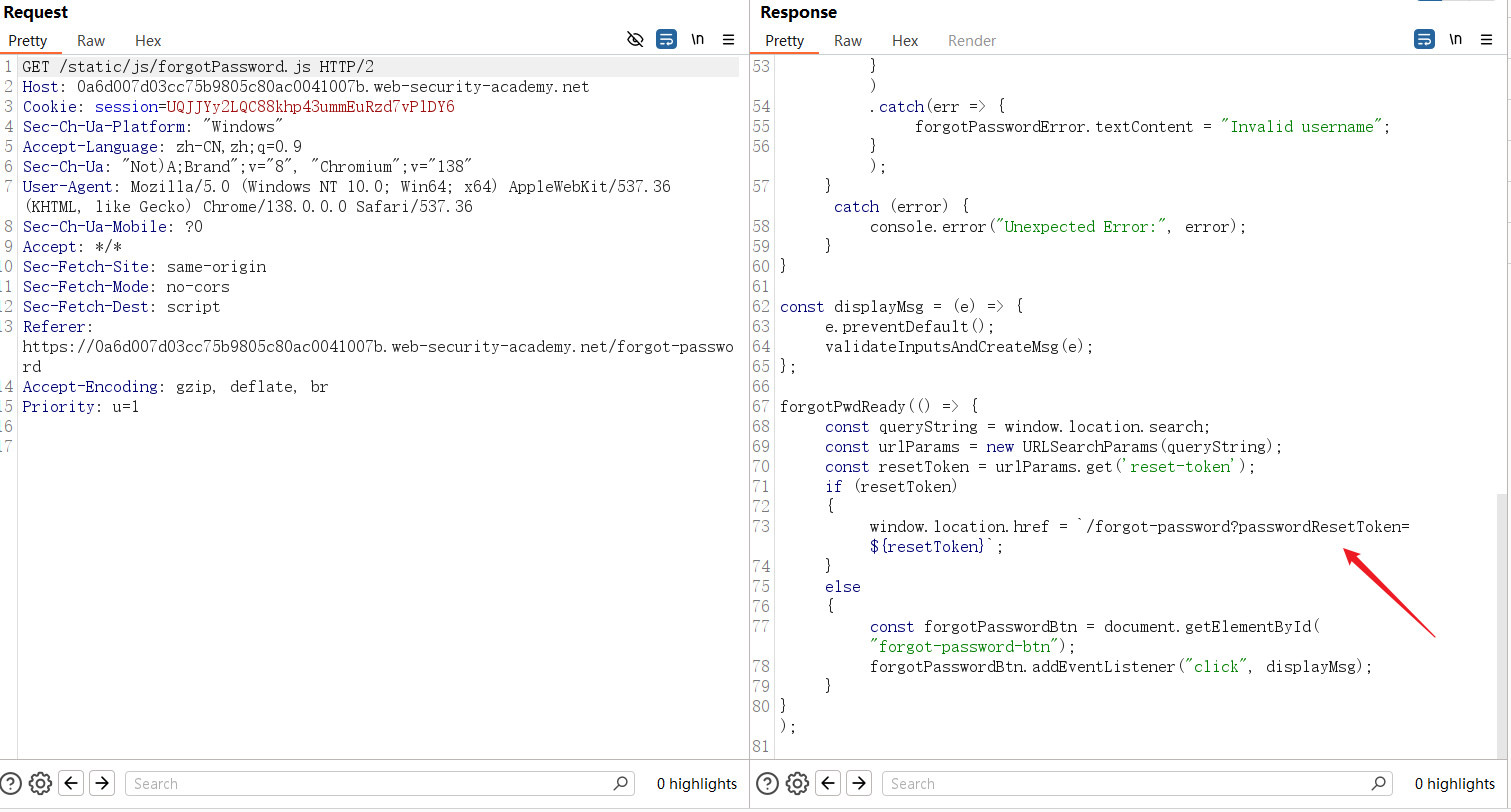Toggle non-printable \n characters in Request
The image size is (1511, 812).
(697, 40)
